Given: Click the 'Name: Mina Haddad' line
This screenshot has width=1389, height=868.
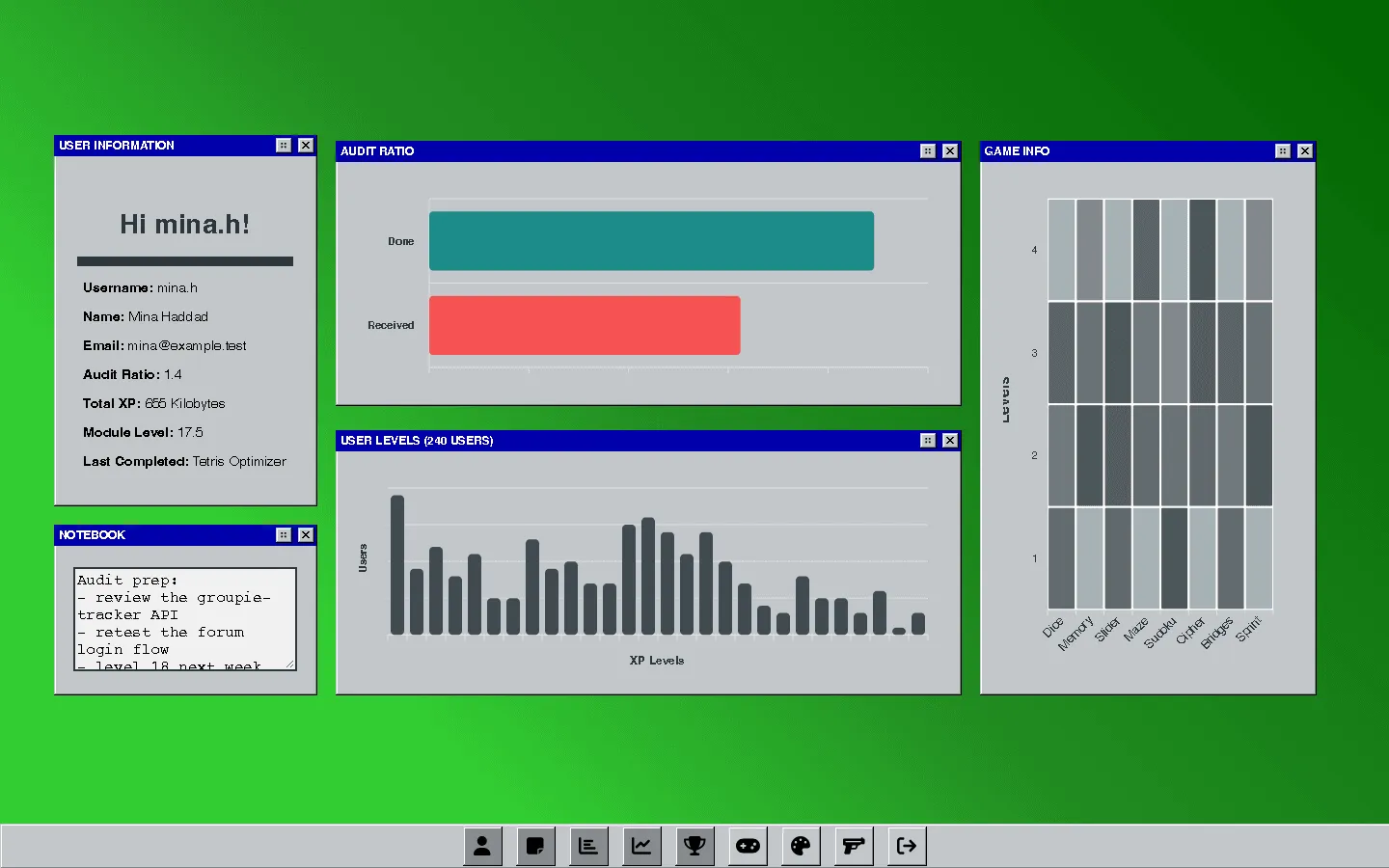Looking at the screenshot, I should click(146, 316).
